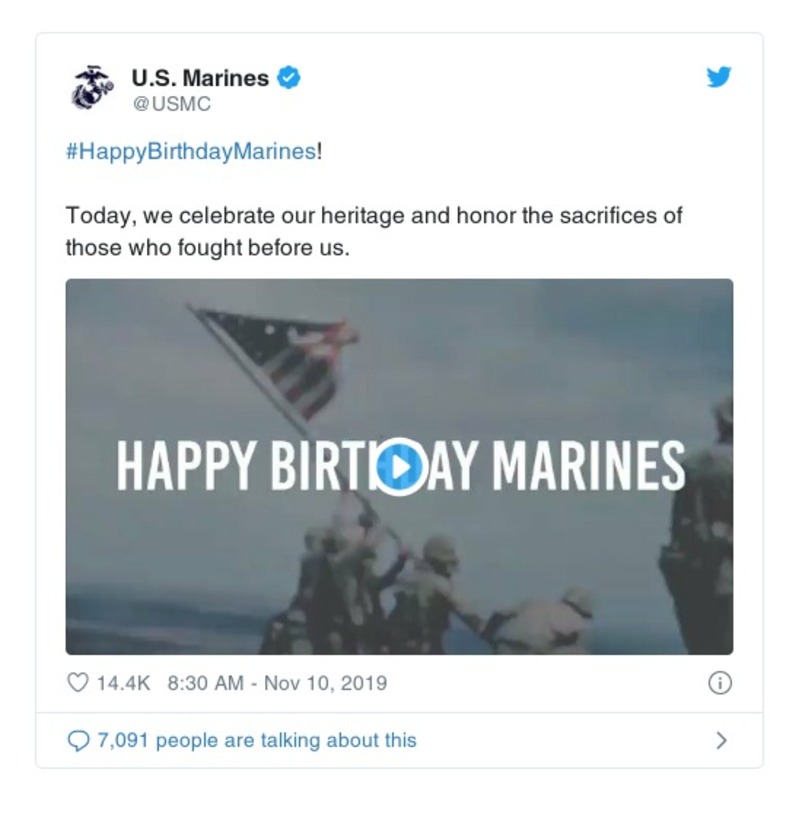
Task: View "7,091 people are talking about this"
Action: [256, 741]
